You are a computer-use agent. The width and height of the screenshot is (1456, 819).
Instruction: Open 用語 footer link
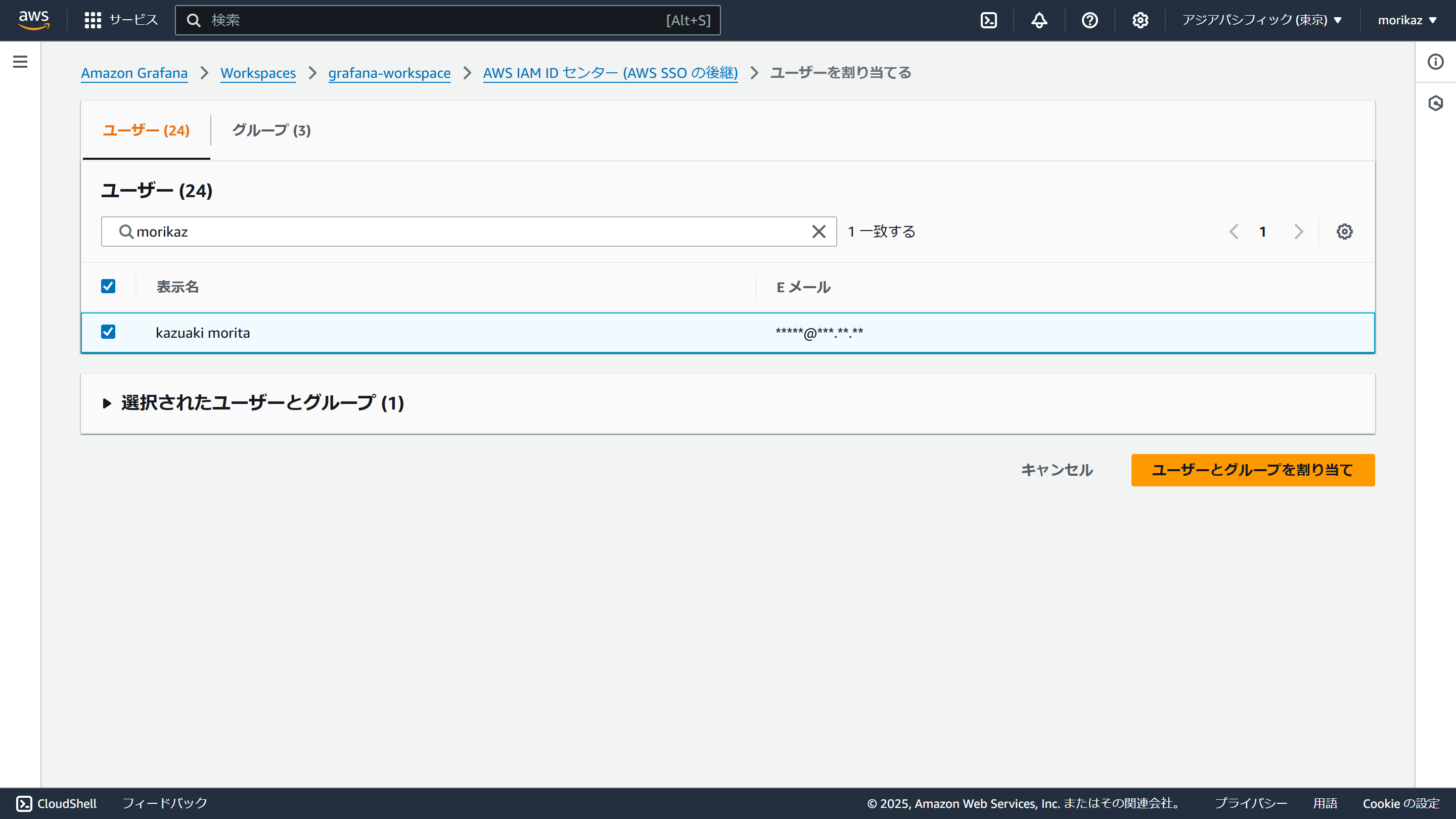pos(1325,803)
